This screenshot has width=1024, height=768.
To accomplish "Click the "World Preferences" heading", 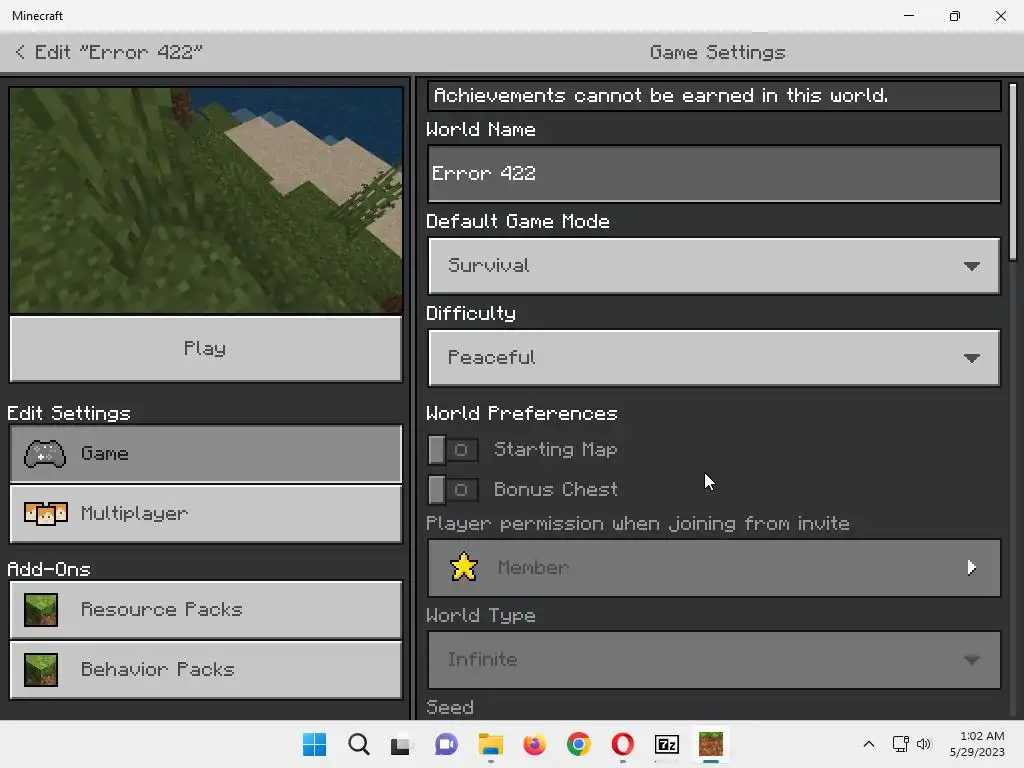I will point(521,413).
